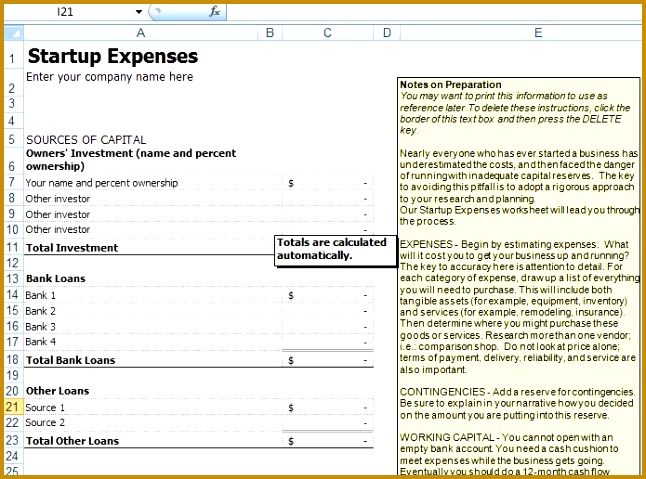Click the Total Other Loans amount cell
The image size is (646, 479).
[x=328, y=441]
